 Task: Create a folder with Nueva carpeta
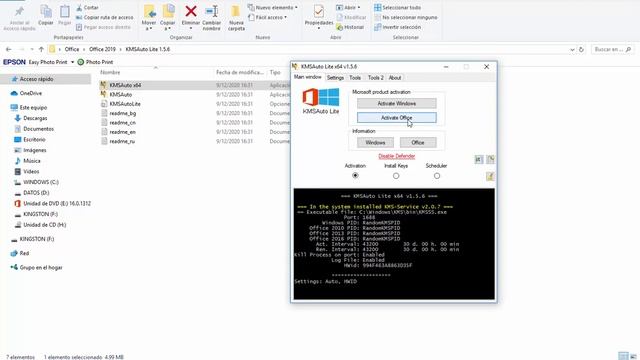pos(236,18)
